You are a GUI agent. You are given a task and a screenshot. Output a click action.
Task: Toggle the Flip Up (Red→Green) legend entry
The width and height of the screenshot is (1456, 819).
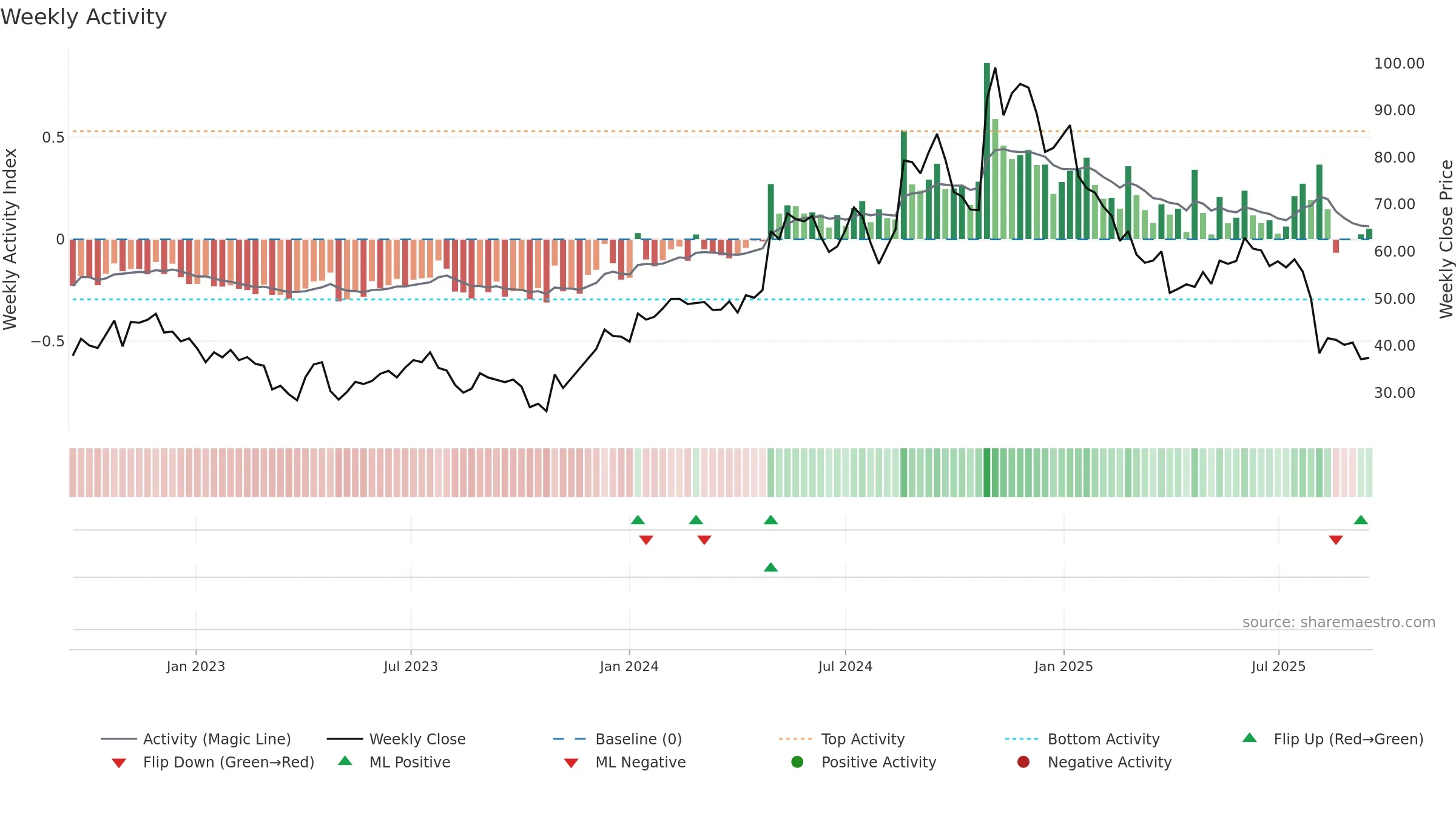(1333, 739)
